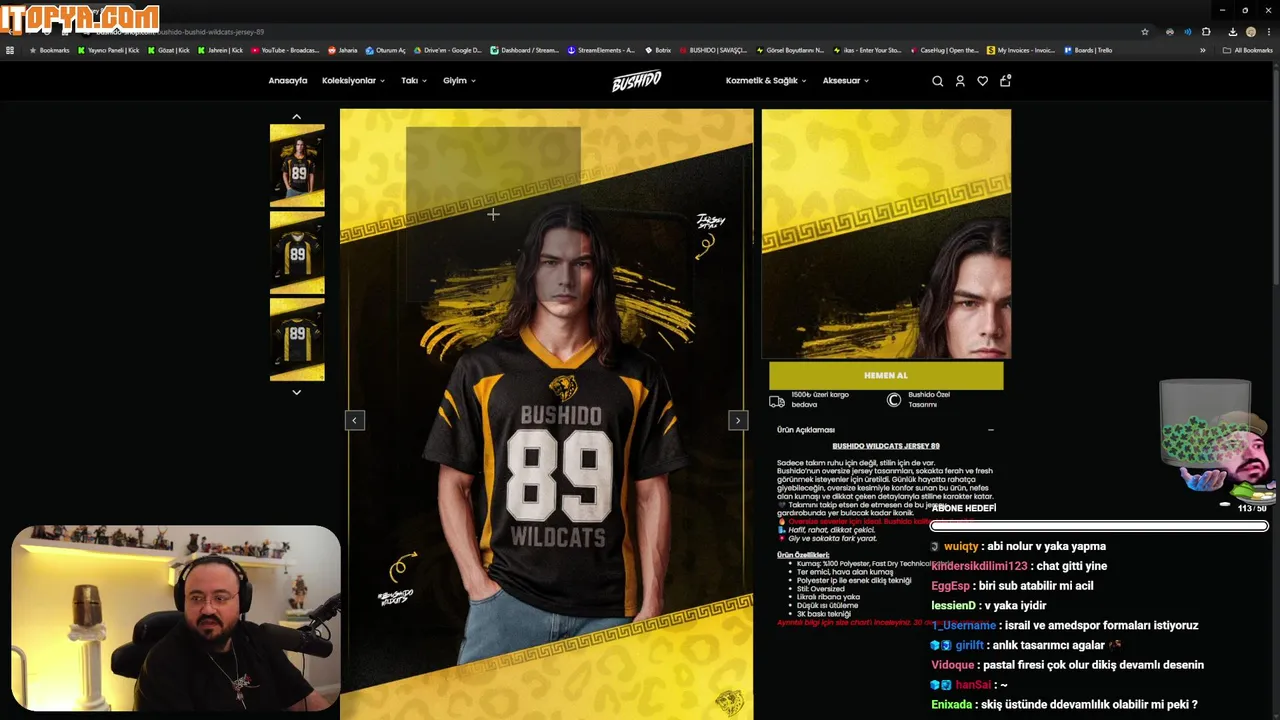Expand Koleksiyonlar menu dropdown
This screenshot has width=1280, height=720.
point(353,81)
